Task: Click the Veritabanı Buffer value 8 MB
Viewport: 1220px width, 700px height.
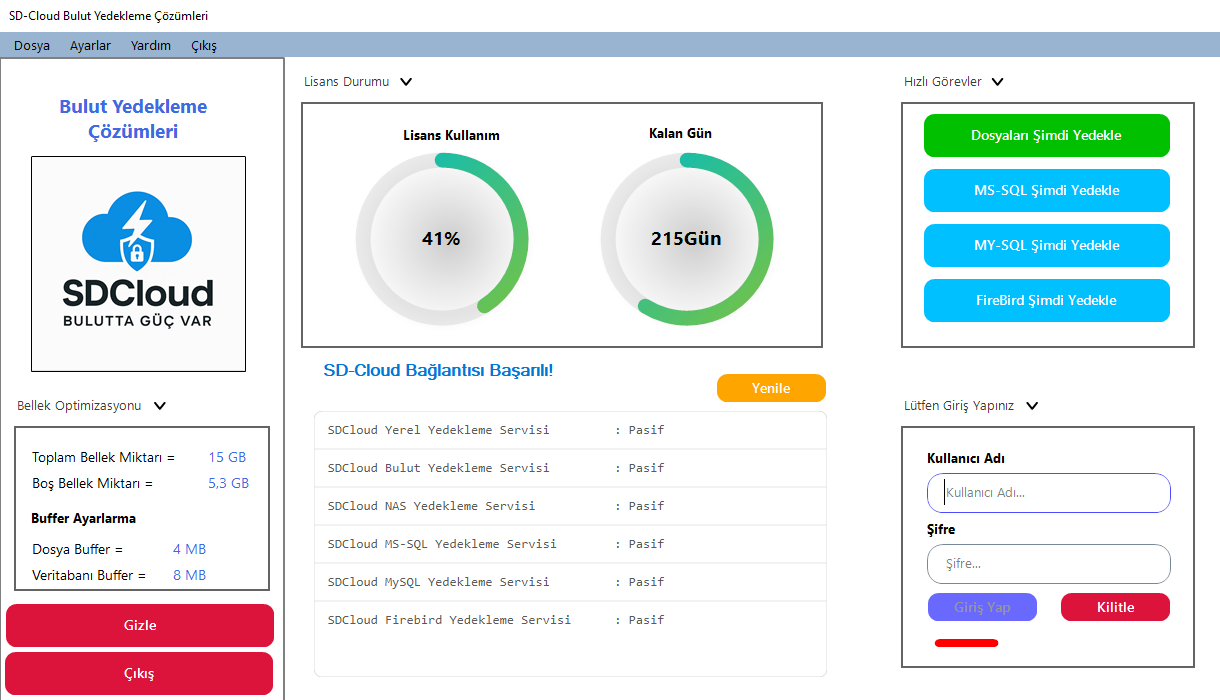Action: pos(189,576)
